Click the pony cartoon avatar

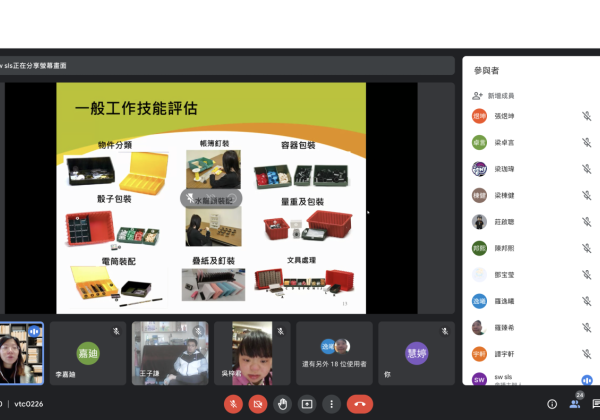coord(479,169)
